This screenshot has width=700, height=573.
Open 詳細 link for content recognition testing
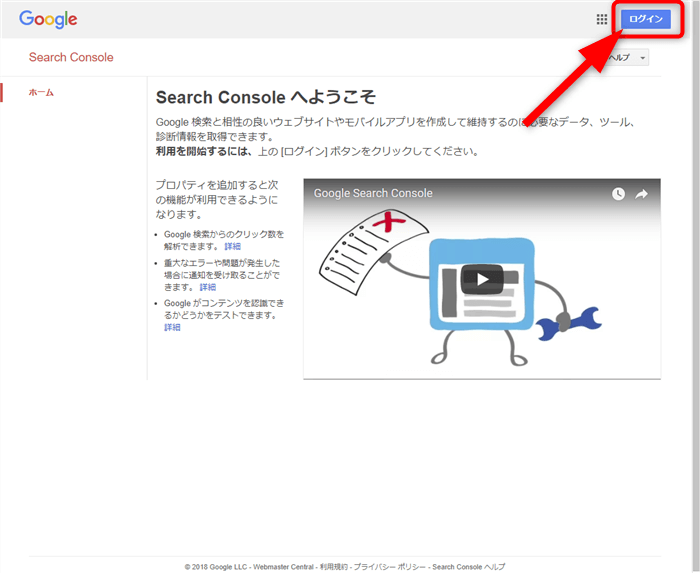click(172, 327)
